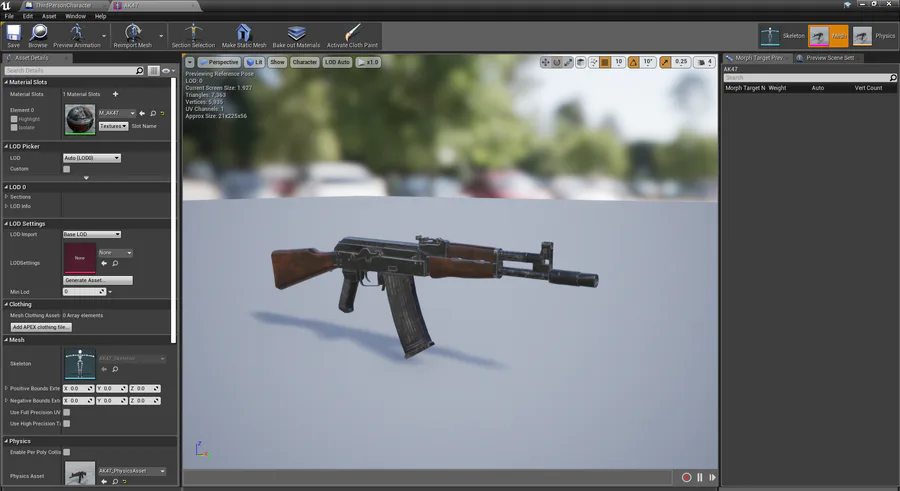
Task: Open the File menu
Action: coord(9,16)
